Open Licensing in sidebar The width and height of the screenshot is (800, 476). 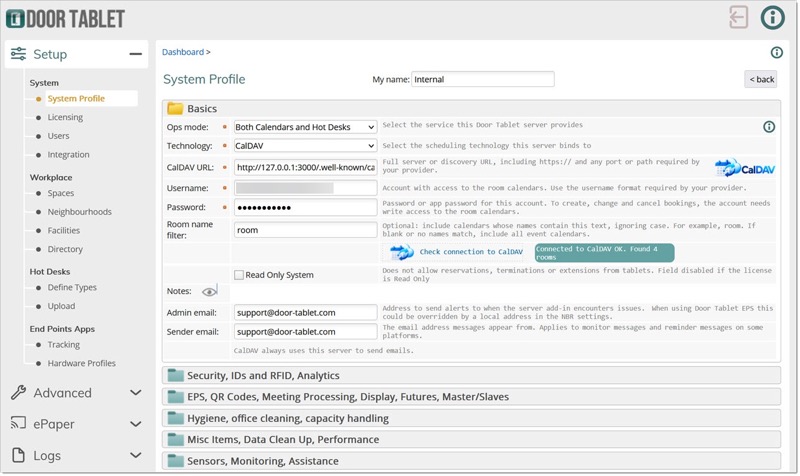click(x=65, y=117)
